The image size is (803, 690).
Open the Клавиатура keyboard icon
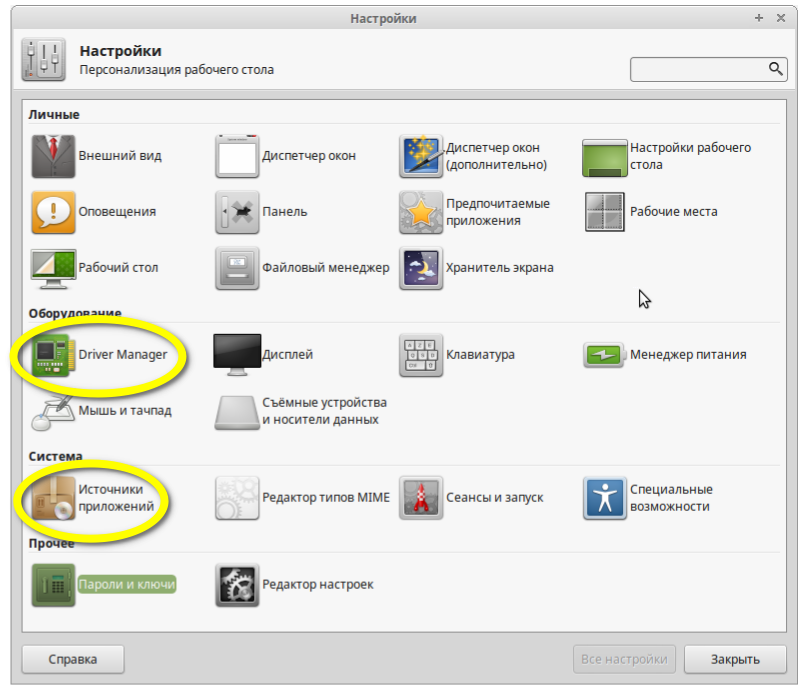coord(421,355)
